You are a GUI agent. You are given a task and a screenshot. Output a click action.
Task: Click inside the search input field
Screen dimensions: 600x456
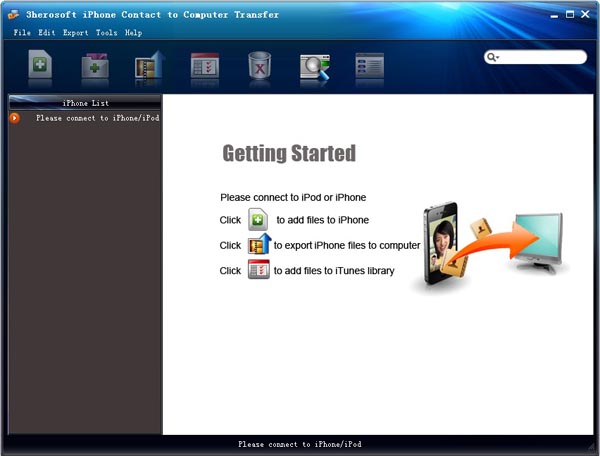click(x=542, y=58)
